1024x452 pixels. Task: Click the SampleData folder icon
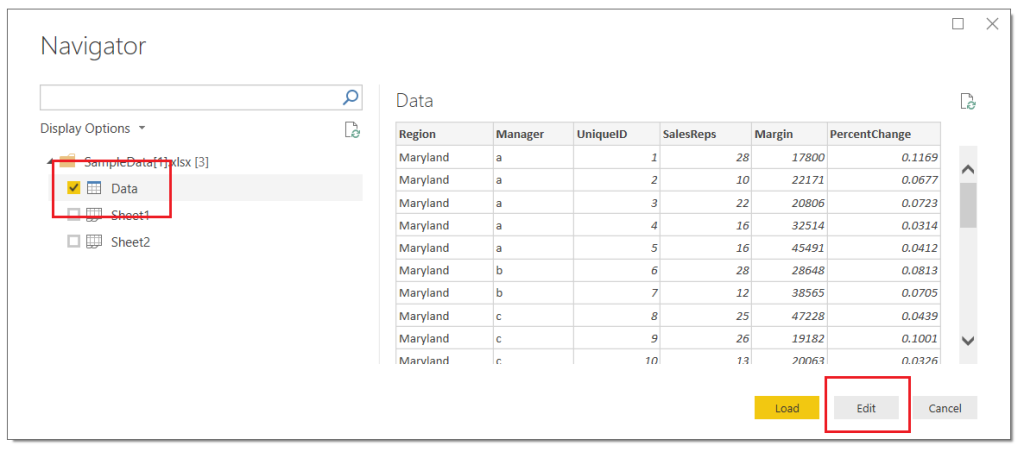[x=67, y=161]
